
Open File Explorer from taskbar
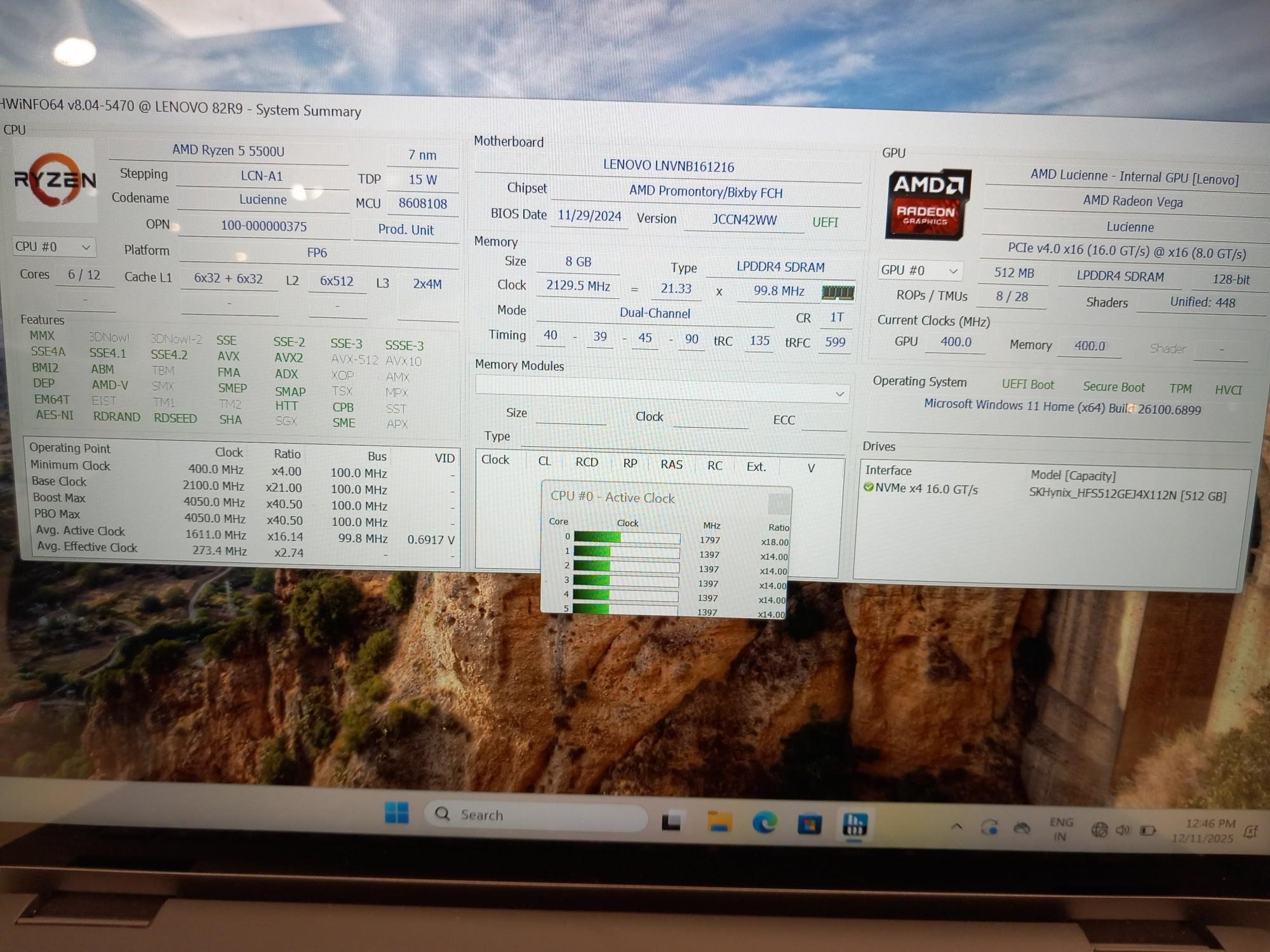pos(719,822)
